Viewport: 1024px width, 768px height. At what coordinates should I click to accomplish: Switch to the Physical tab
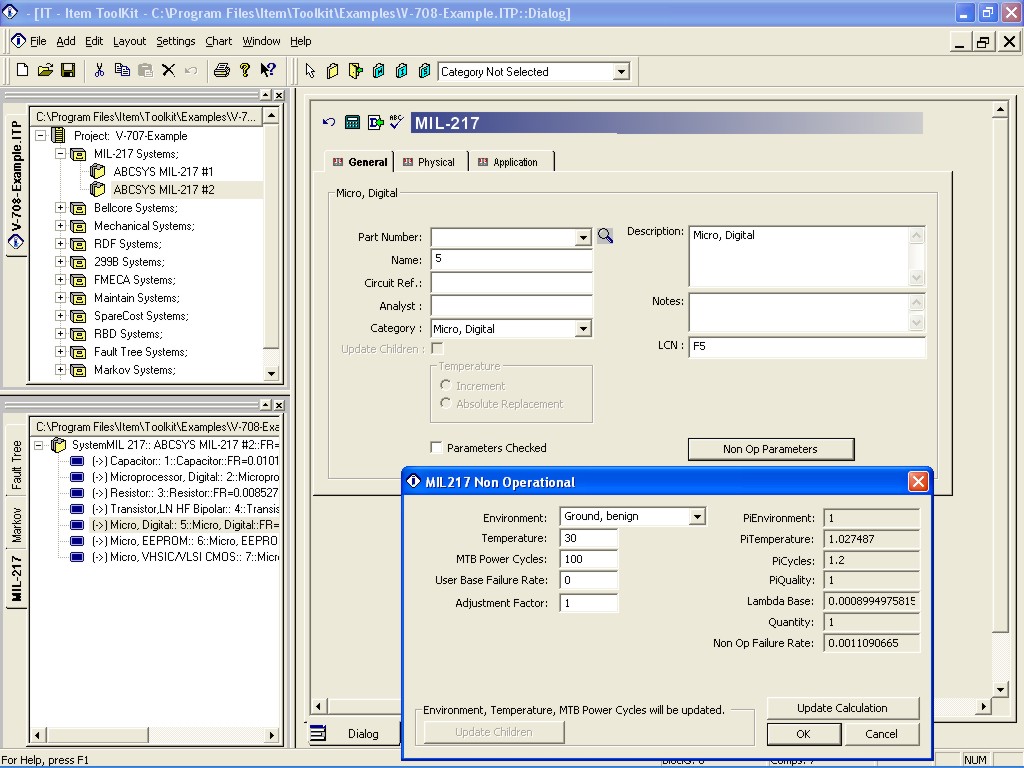pos(429,162)
